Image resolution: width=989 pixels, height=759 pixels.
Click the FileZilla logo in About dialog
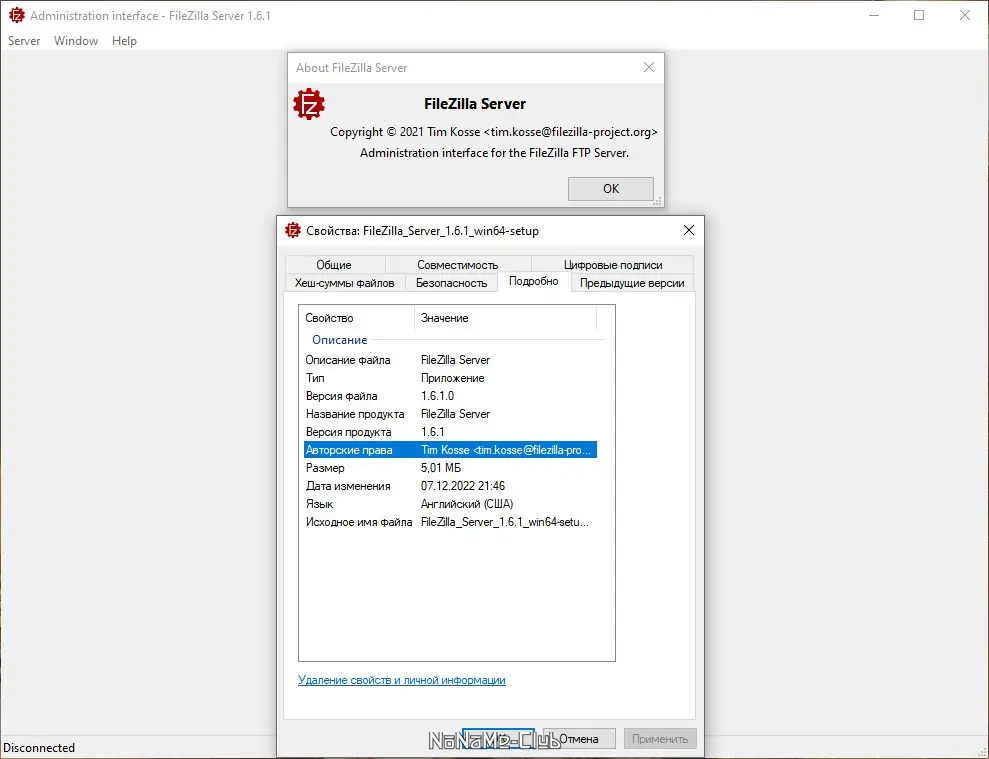[309, 105]
